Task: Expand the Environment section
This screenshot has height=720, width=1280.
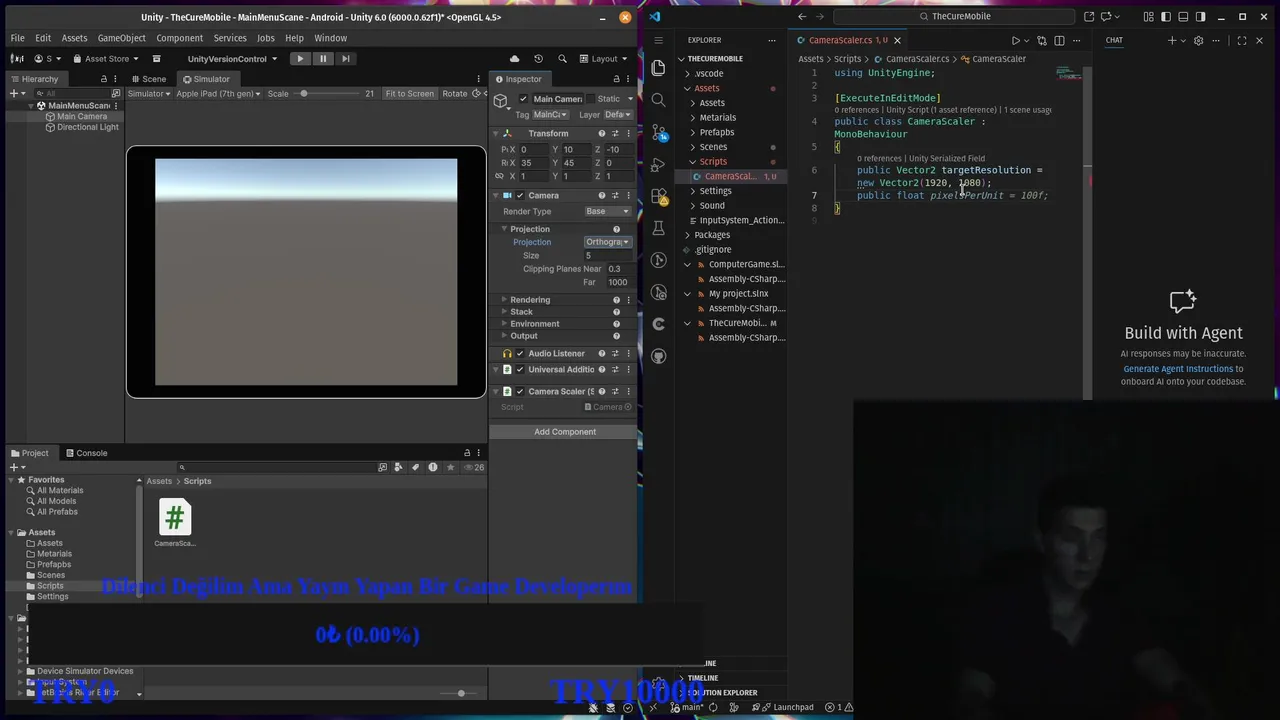Action: (x=503, y=324)
